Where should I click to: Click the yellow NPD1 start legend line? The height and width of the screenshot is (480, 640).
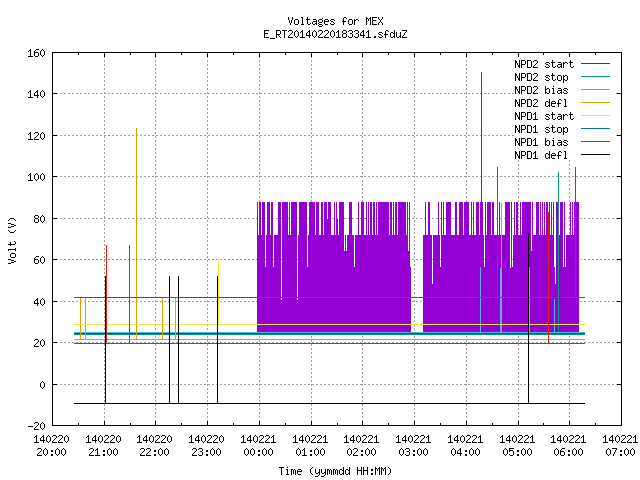pyautogui.click(x=595, y=116)
